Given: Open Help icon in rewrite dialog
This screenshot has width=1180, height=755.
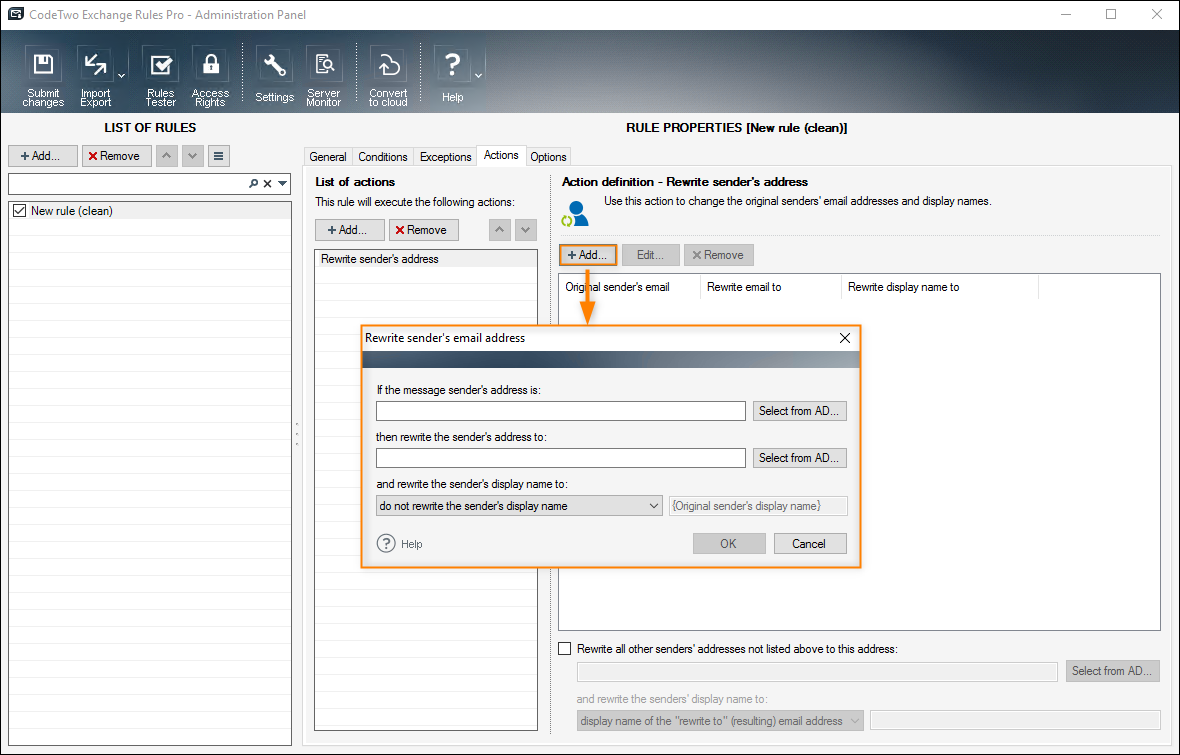Looking at the screenshot, I should click(x=386, y=543).
